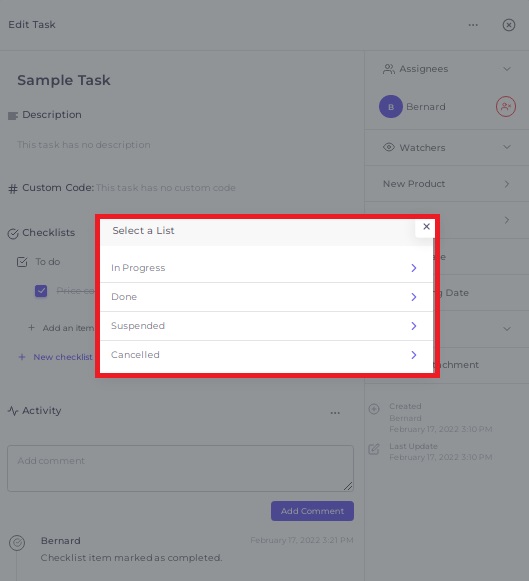Select the In Progress list
529x581 pixels.
(267, 268)
